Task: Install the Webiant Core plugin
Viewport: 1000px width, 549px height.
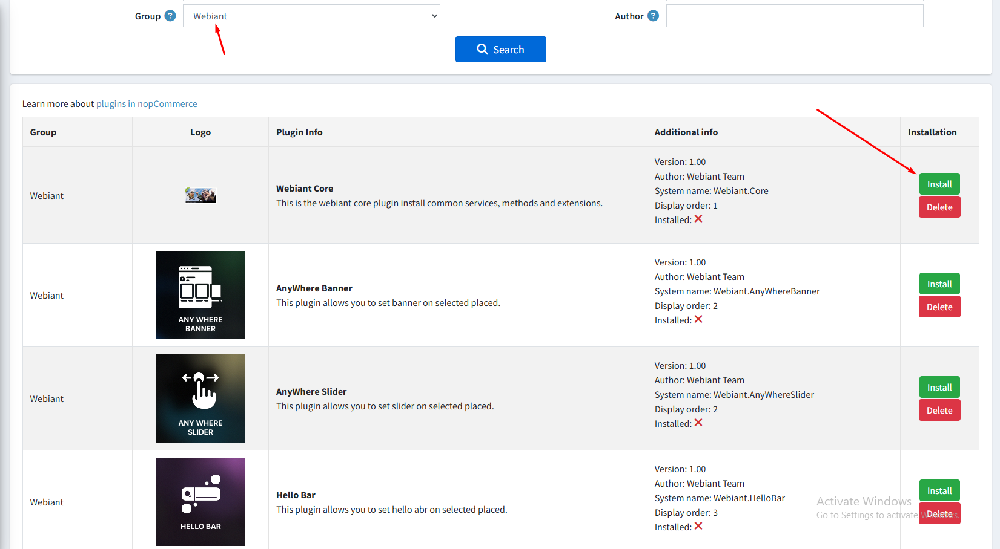Action: pos(939,184)
